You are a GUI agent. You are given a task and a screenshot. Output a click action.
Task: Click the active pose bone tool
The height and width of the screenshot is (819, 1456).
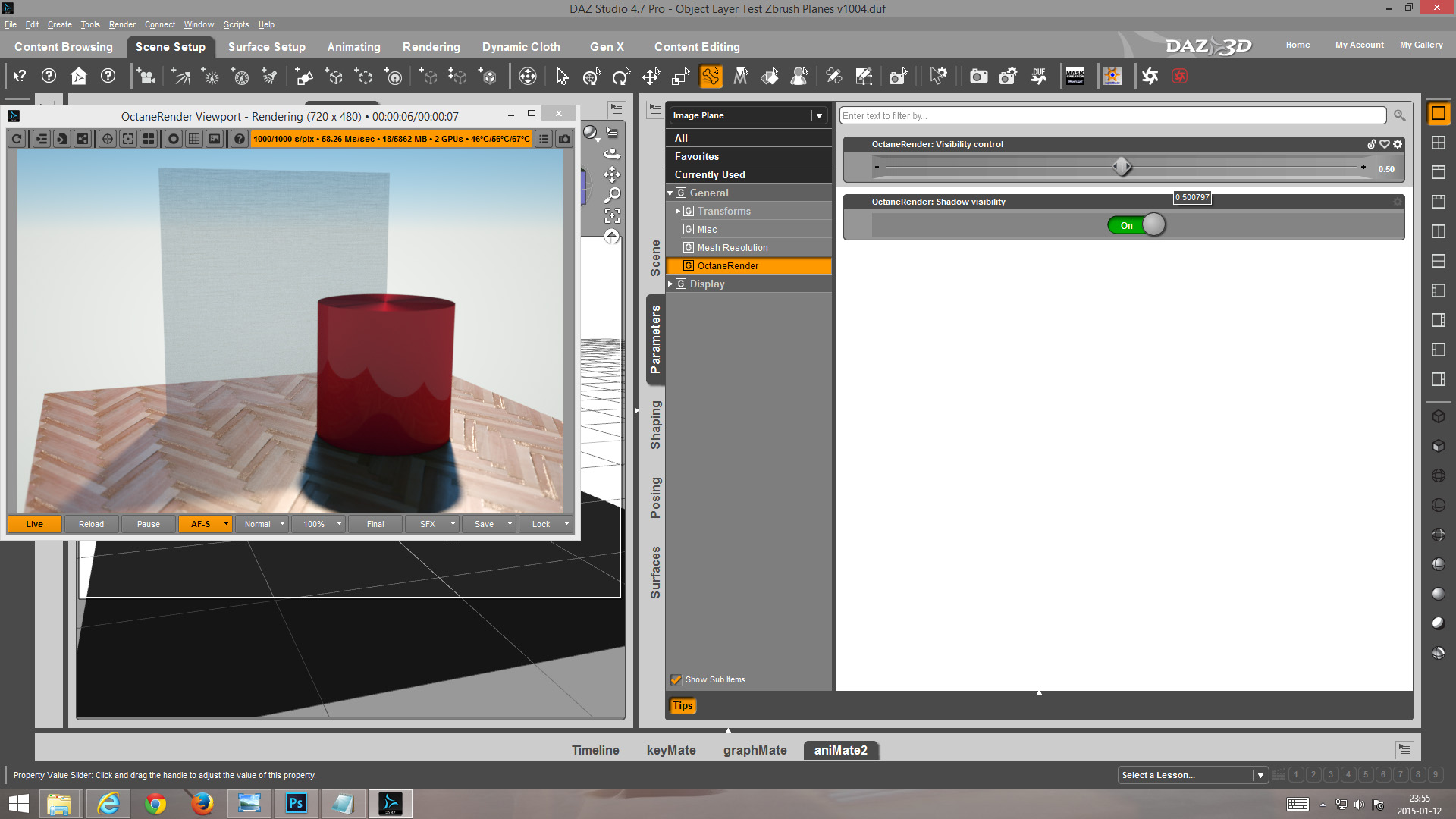coord(711,77)
